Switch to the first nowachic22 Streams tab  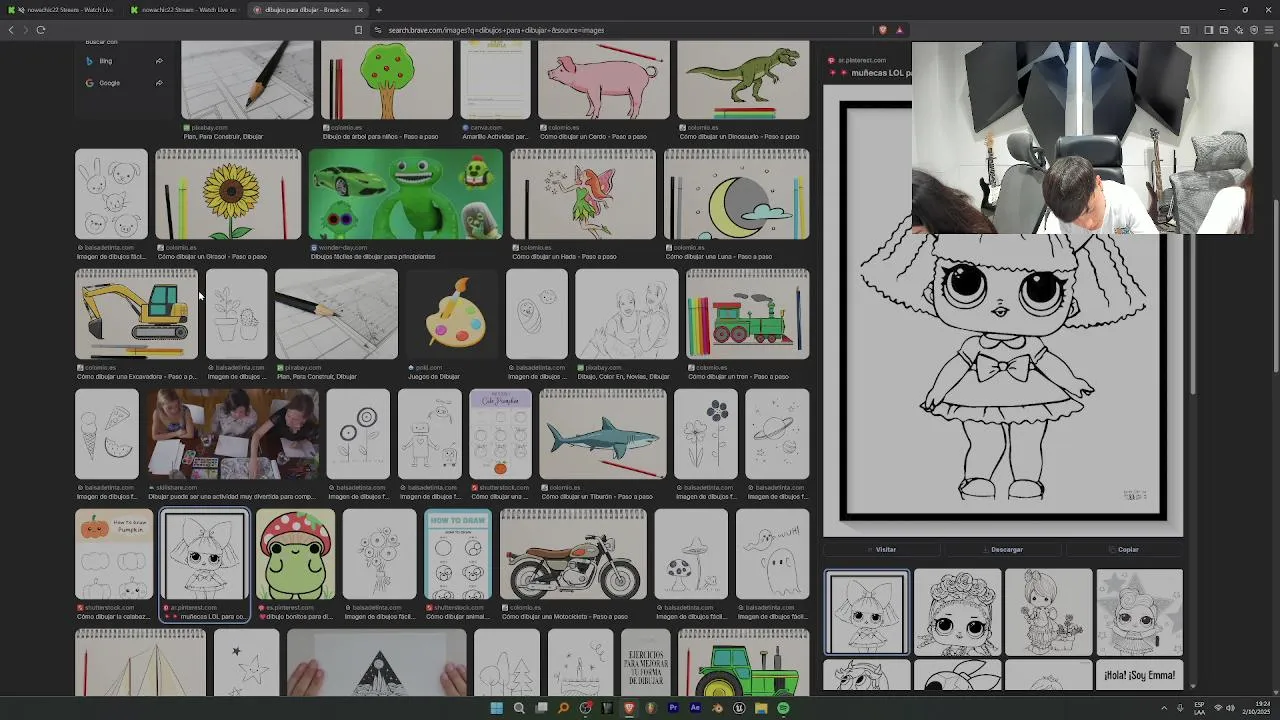pyautogui.click(x=60, y=10)
